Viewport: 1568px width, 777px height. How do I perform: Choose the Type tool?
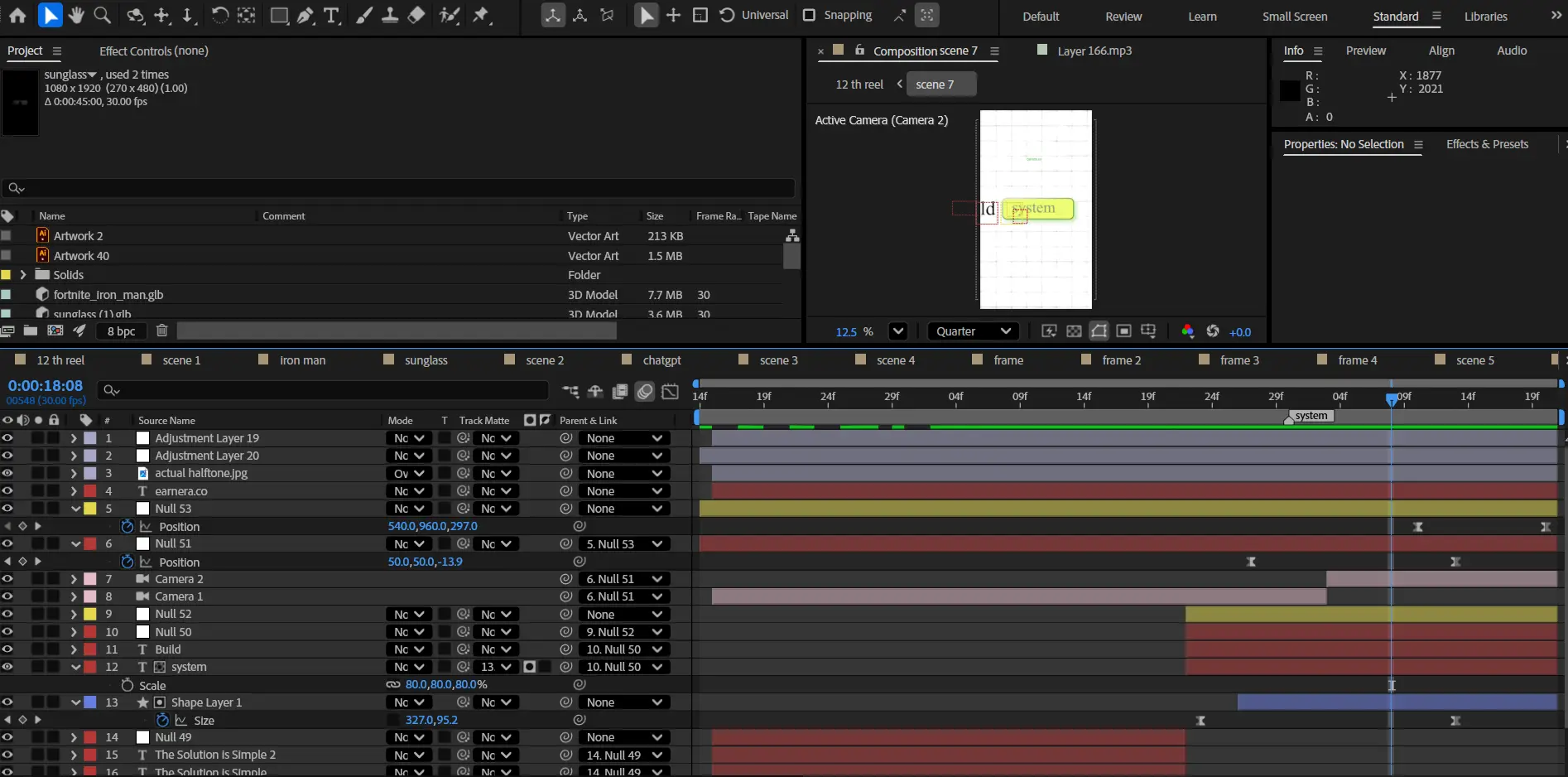331,15
